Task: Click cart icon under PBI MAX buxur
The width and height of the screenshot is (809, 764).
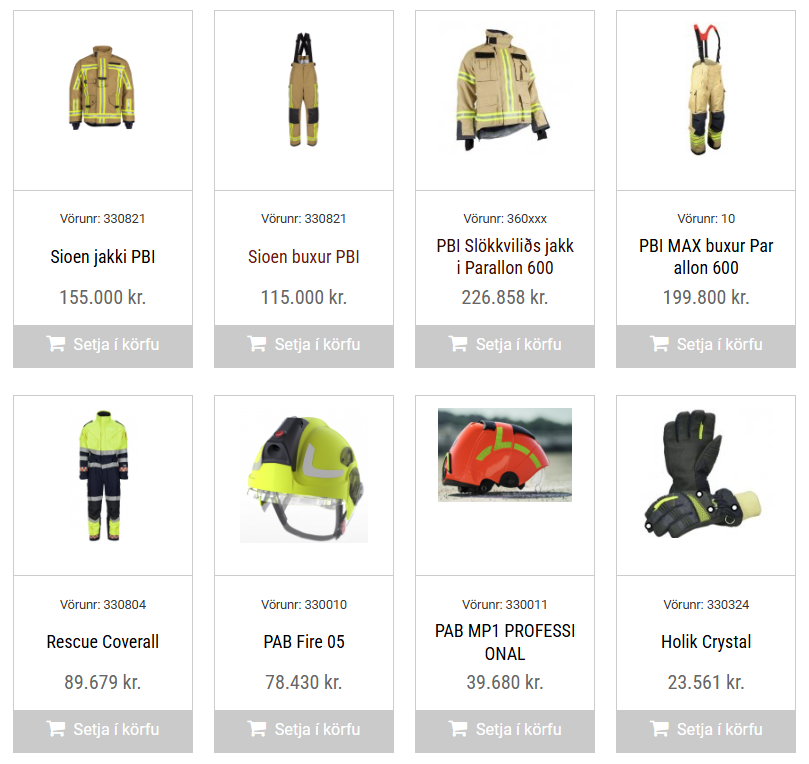Action: (x=659, y=344)
